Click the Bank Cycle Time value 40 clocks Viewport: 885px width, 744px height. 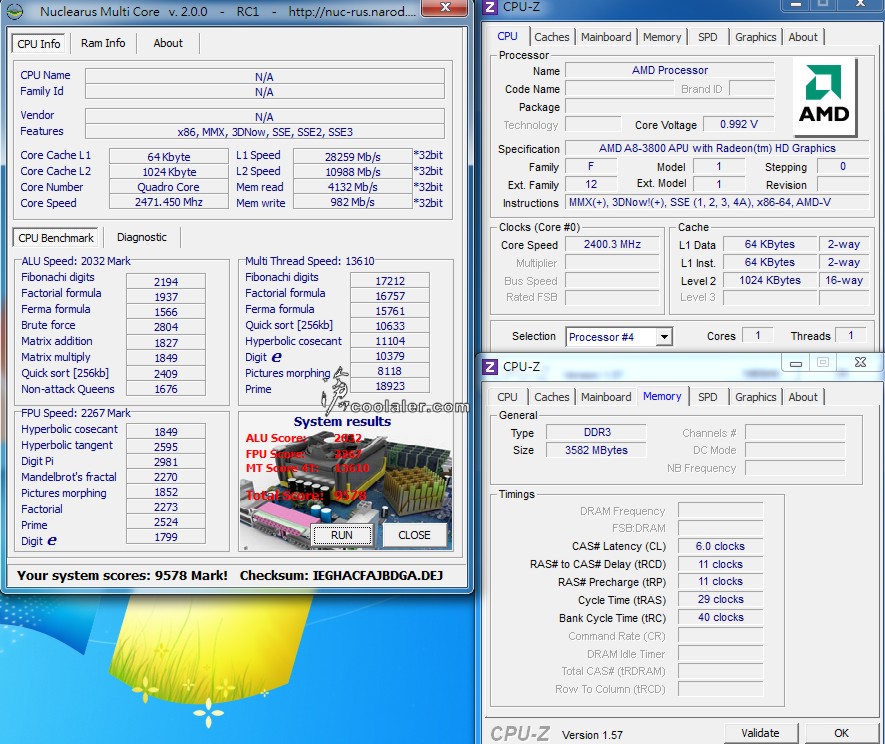tap(720, 618)
